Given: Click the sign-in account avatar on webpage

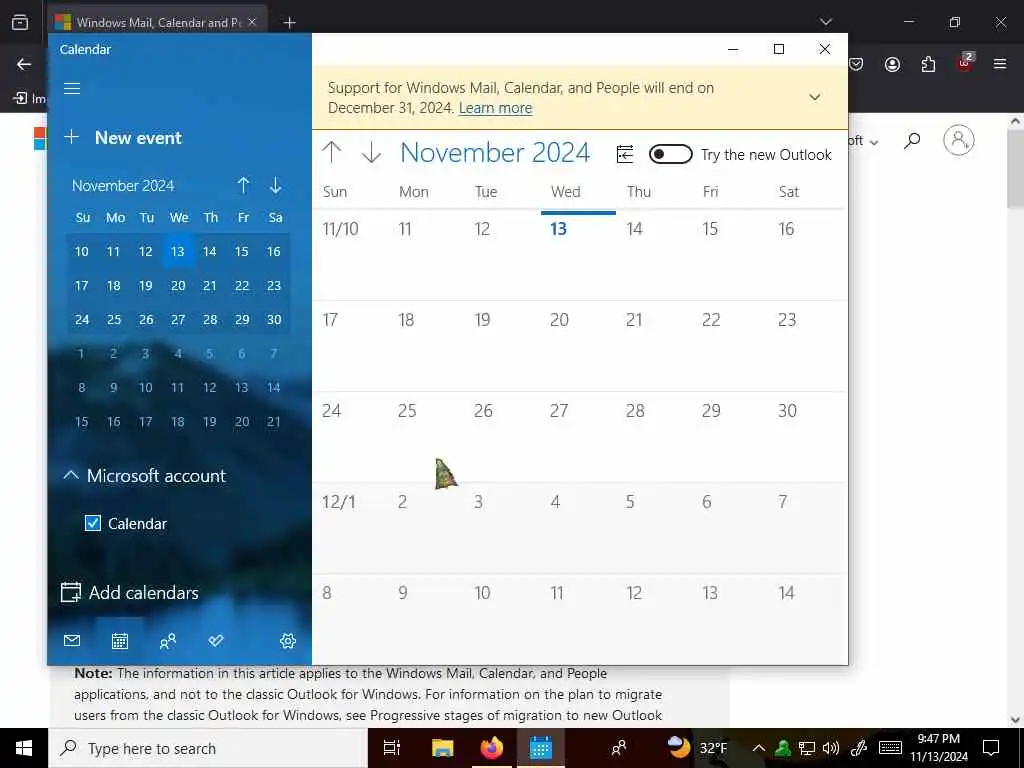Looking at the screenshot, I should (959, 140).
